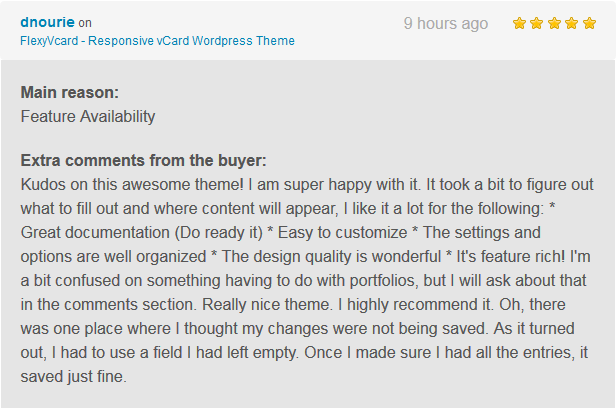Screen dimensions: 616x408
Task: Click the first rating star
Action: [519, 23]
